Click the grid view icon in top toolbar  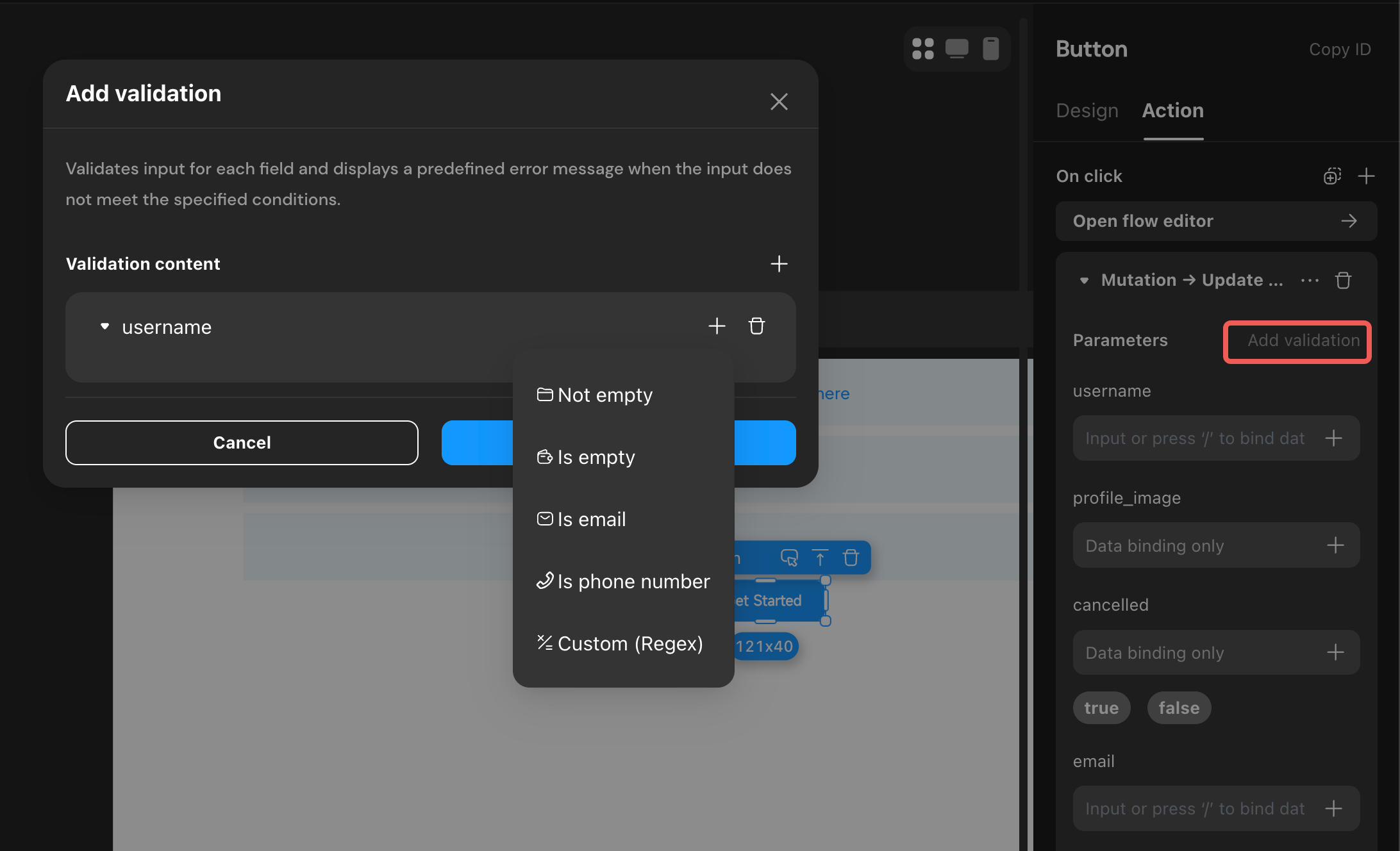[922, 49]
